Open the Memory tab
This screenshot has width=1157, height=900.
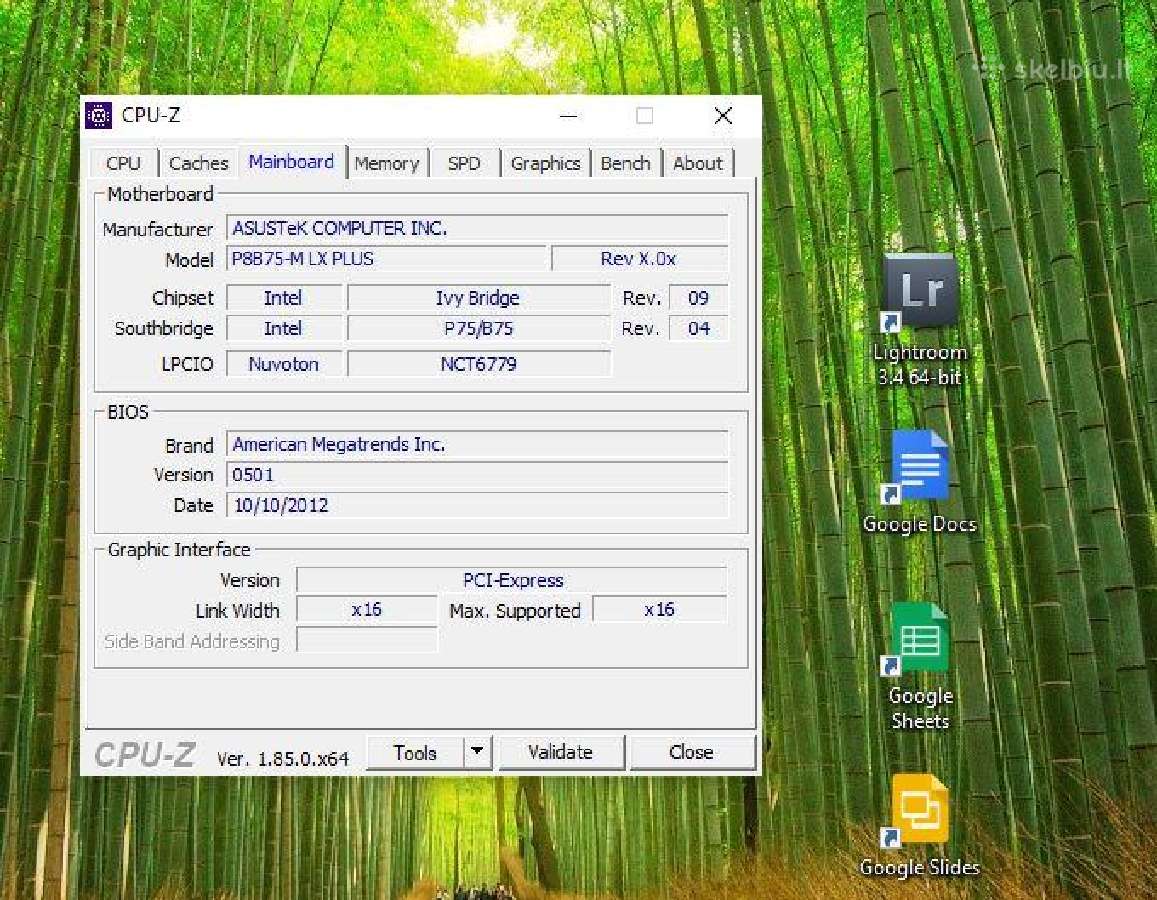pyautogui.click(x=387, y=163)
